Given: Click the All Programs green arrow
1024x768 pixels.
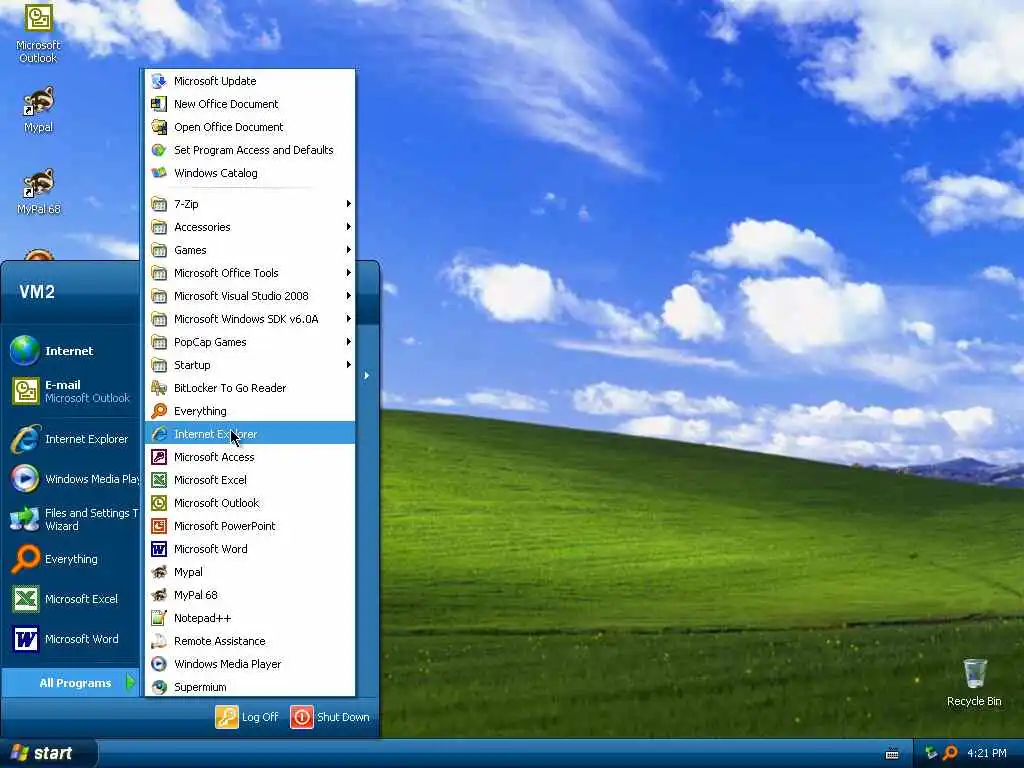Looking at the screenshot, I should click(x=131, y=682).
